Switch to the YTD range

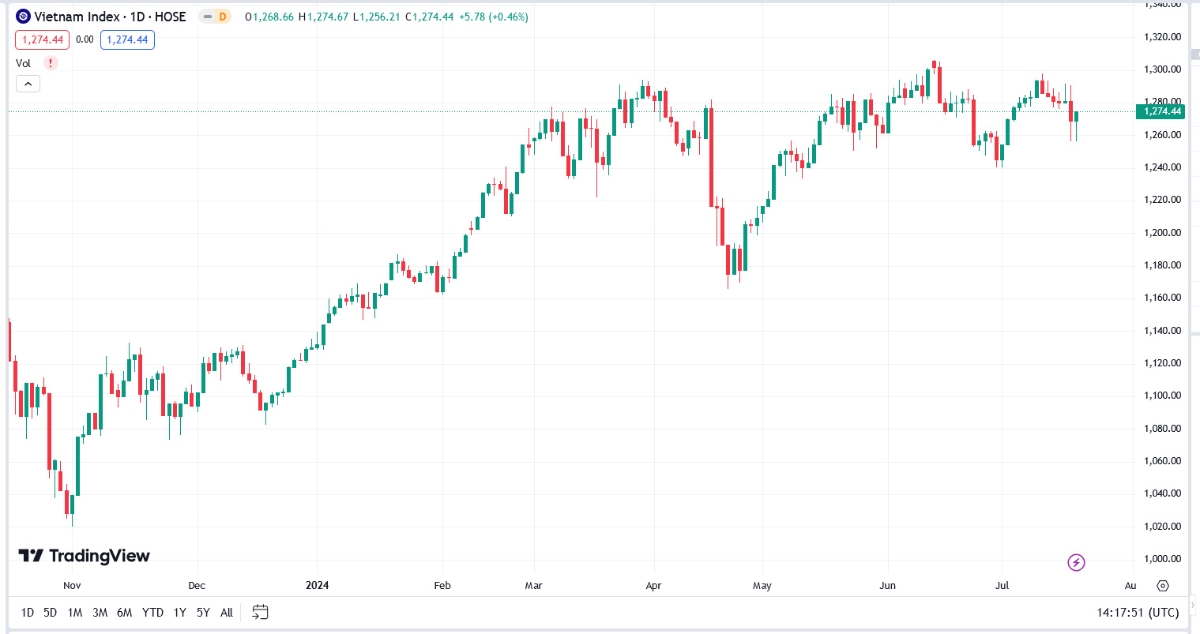tap(152, 612)
